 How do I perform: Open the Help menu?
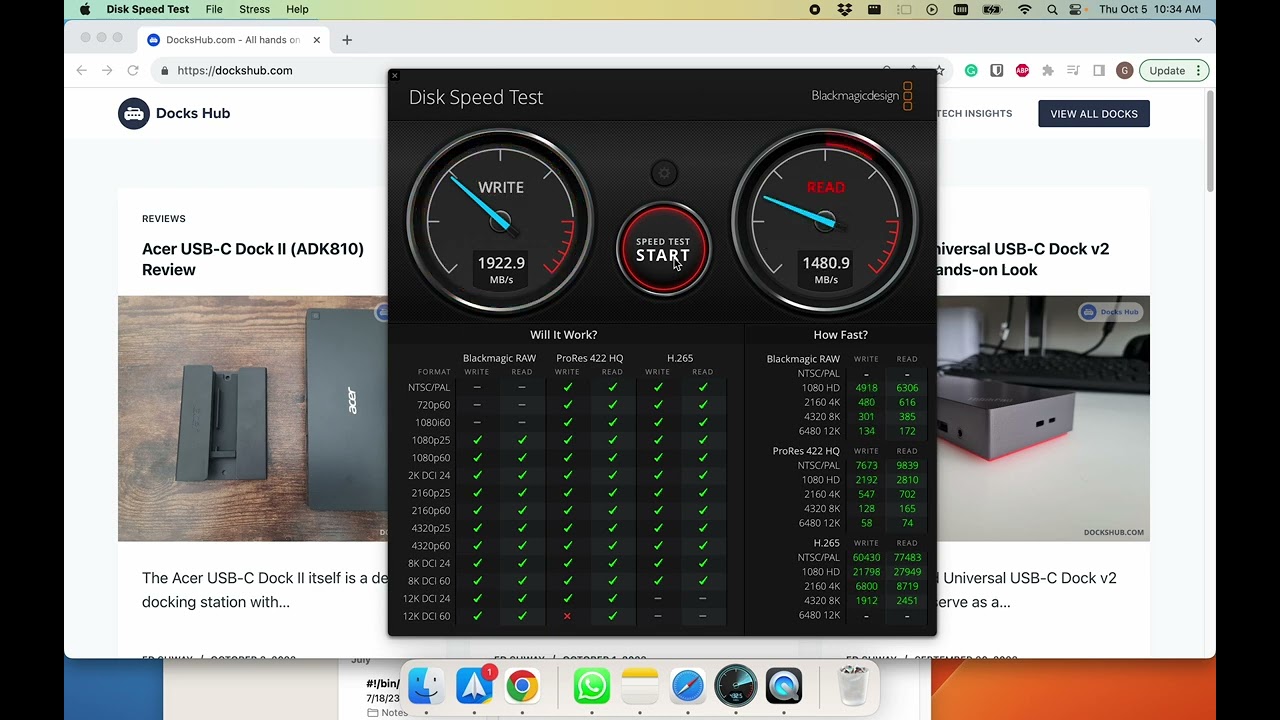coord(297,9)
